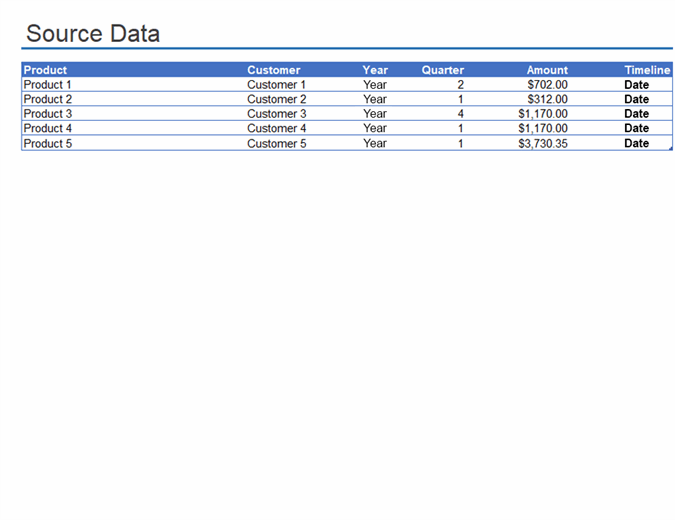Select the Amount column header
675x520 pixels.
click(547, 70)
